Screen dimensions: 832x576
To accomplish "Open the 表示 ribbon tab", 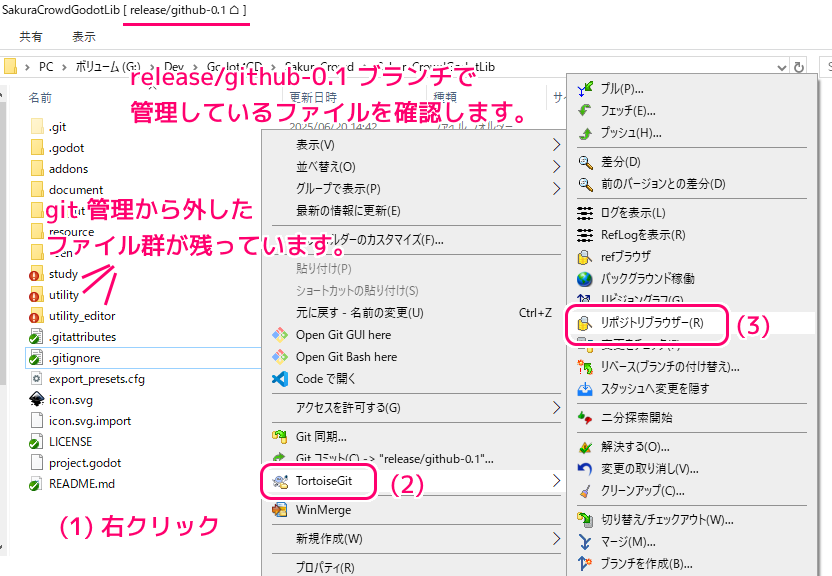I will (x=84, y=37).
